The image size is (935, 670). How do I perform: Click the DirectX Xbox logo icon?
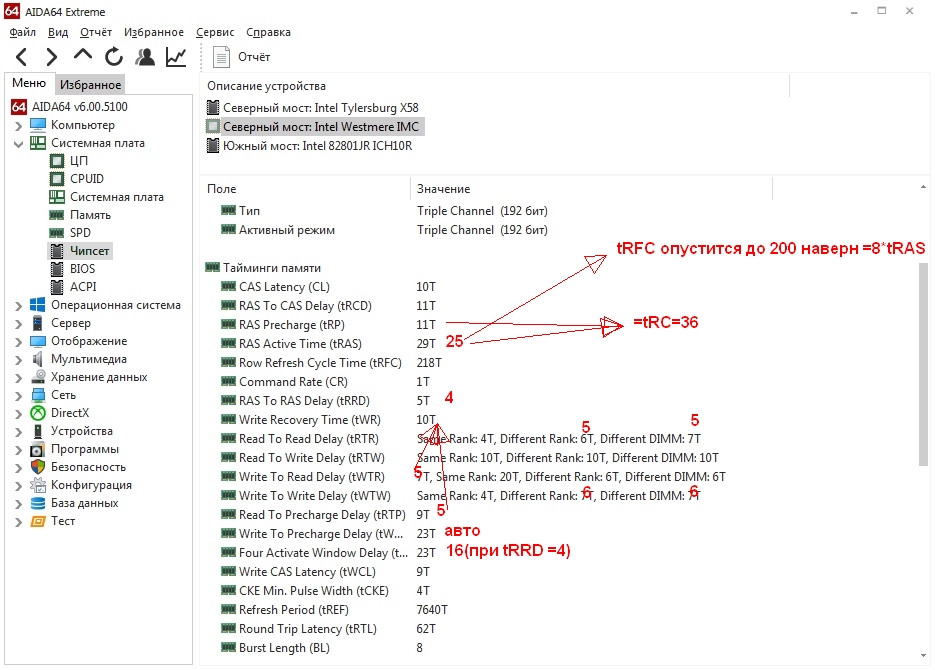coord(38,412)
